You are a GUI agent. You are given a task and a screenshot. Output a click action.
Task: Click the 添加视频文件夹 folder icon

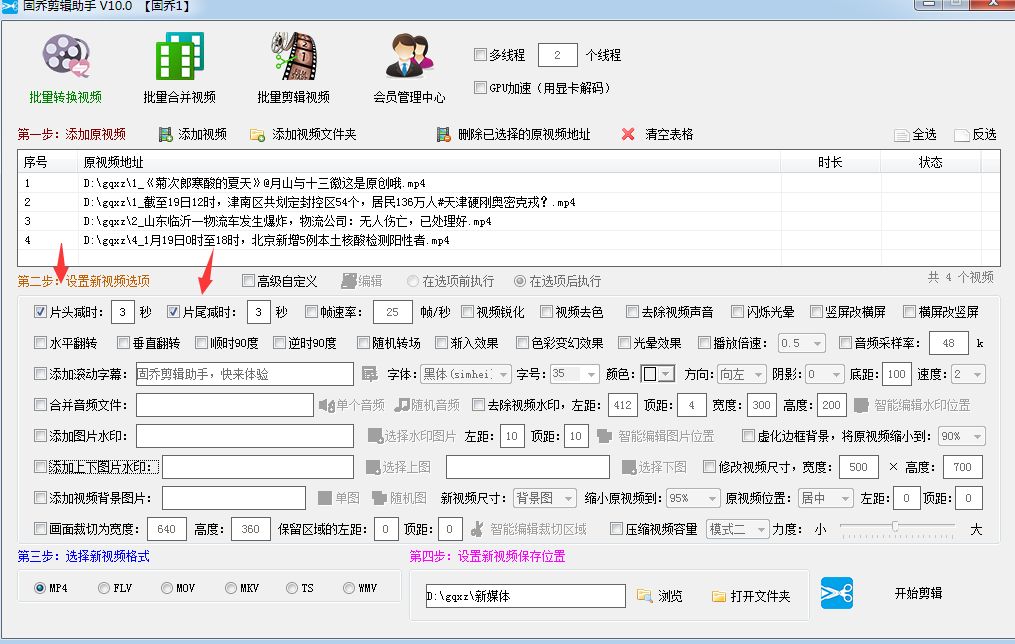coord(257,135)
